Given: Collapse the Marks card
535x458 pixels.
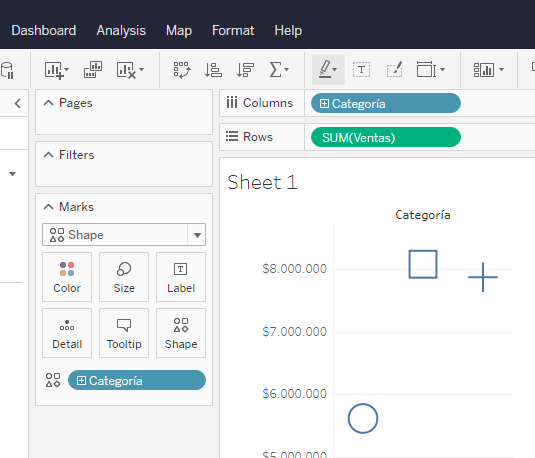Looking at the screenshot, I should point(48,207).
